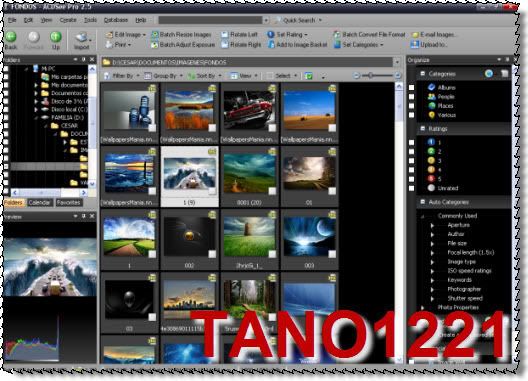Open Batch Resize Images tool

(182, 34)
